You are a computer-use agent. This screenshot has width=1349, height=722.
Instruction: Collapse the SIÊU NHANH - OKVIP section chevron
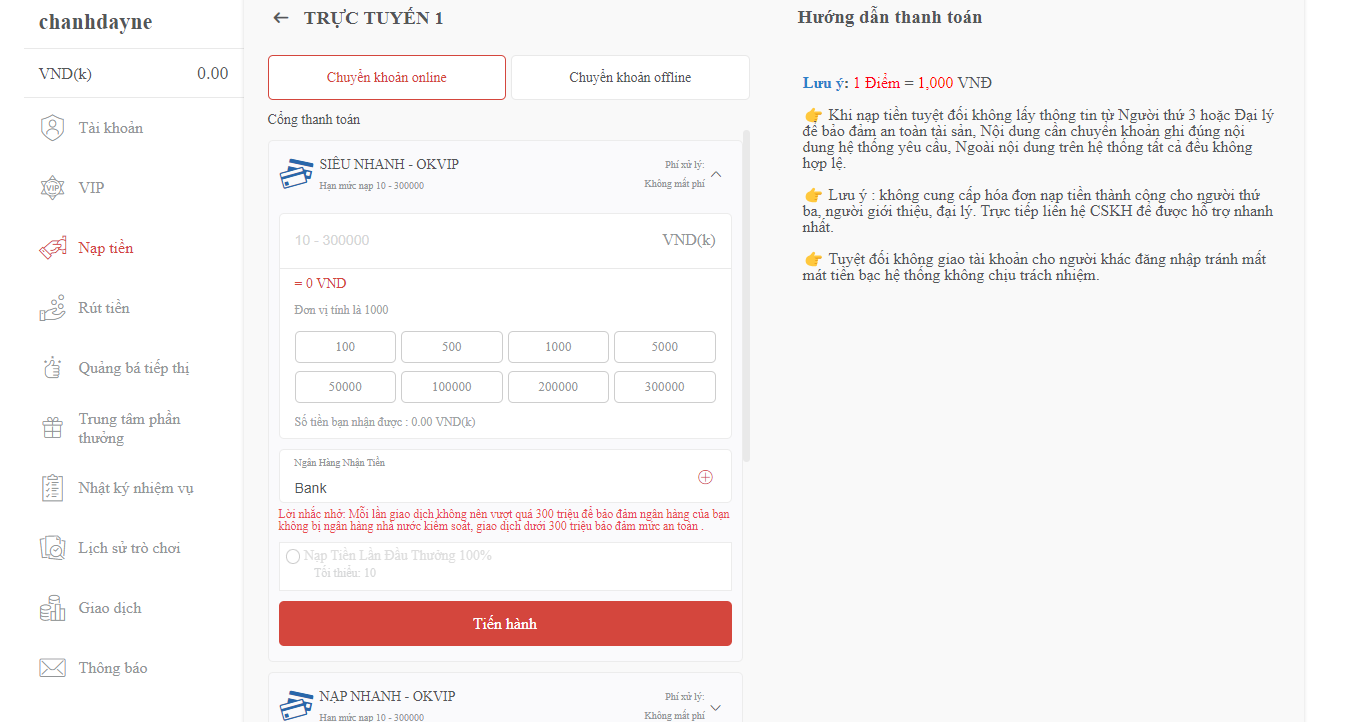coord(715,175)
